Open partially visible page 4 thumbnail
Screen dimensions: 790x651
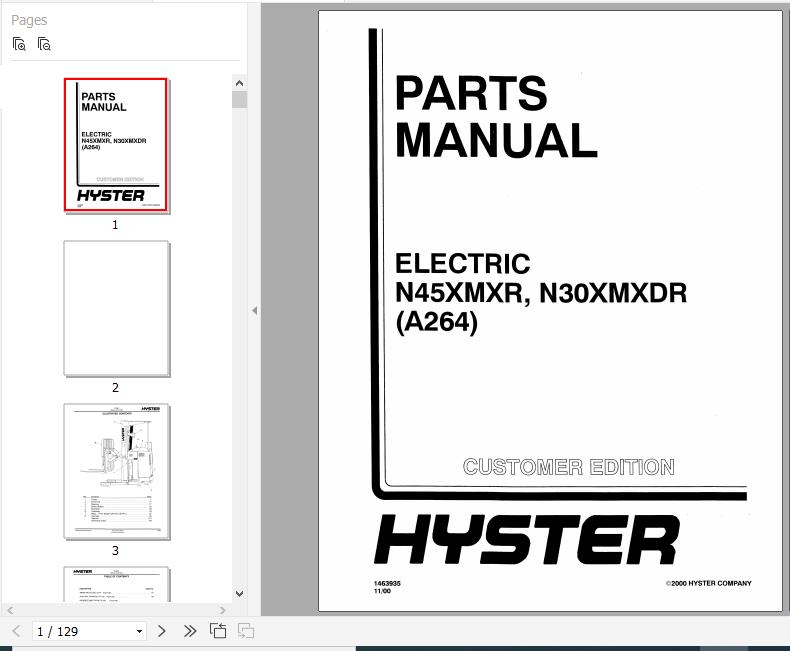(116, 584)
